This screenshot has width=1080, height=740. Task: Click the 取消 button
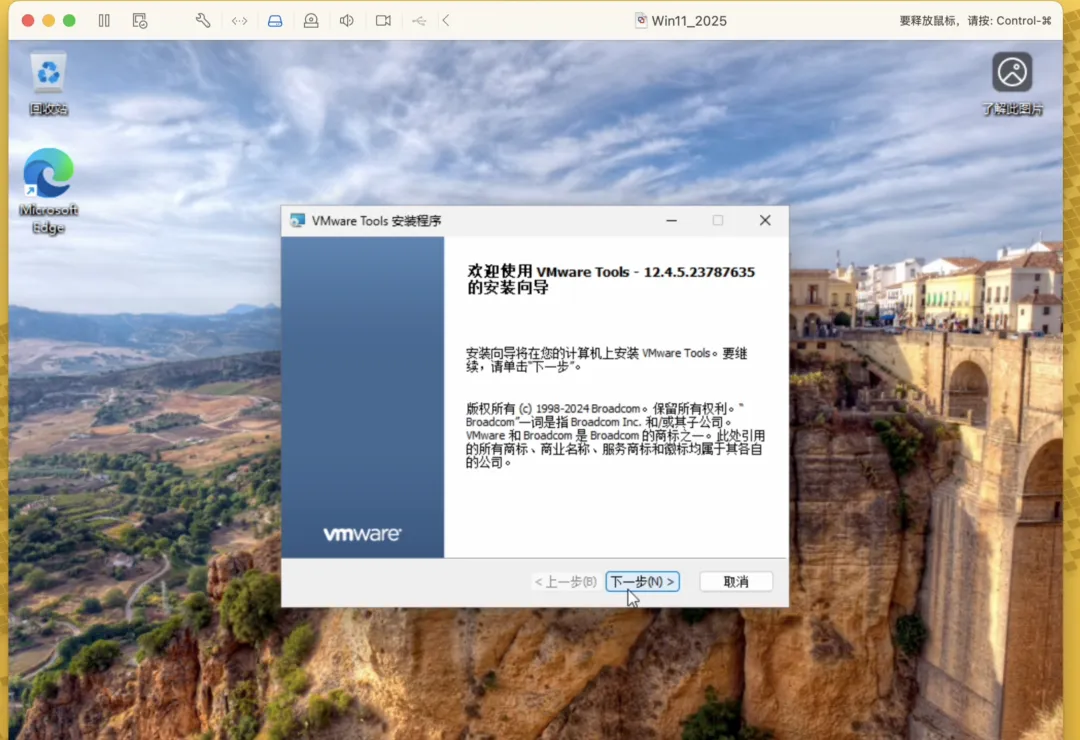tap(736, 582)
